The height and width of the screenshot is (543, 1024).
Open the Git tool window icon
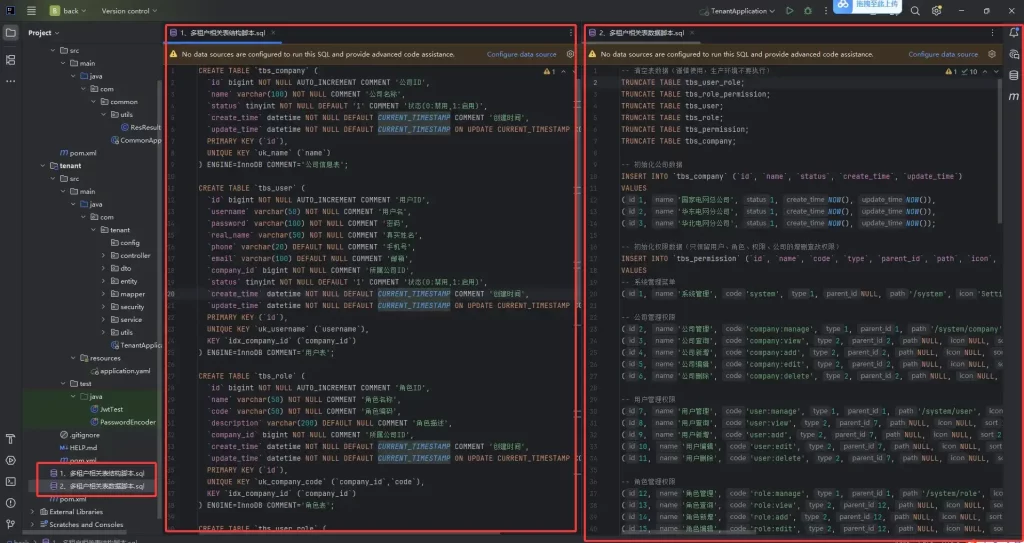click(x=11, y=523)
